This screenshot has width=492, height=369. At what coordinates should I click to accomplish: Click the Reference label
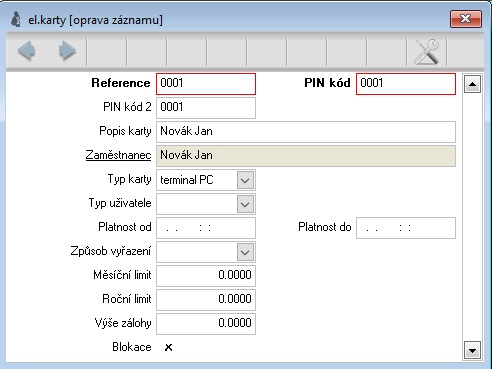pos(121,83)
